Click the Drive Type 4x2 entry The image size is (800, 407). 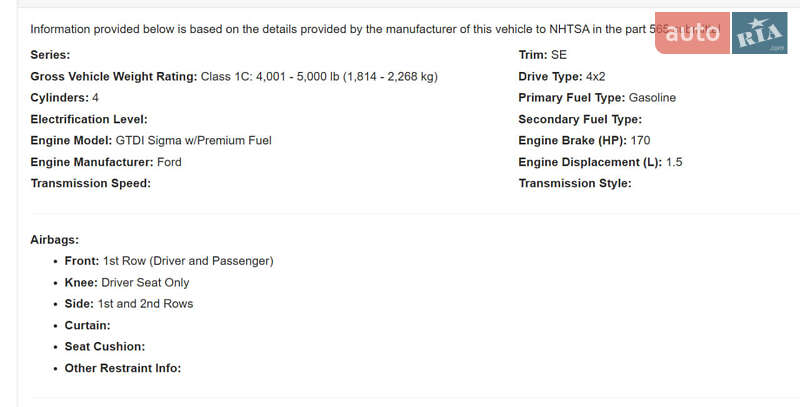click(596, 77)
